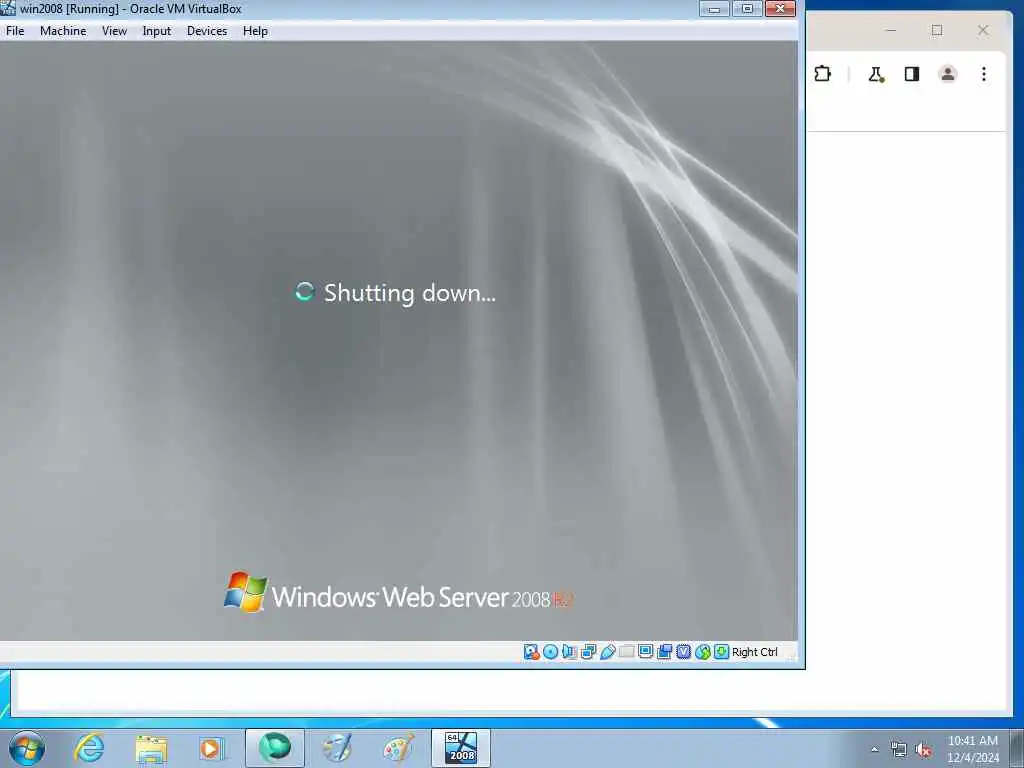Viewport: 1024px width, 768px height.
Task: Open the View menu
Action: [x=114, y=31]
